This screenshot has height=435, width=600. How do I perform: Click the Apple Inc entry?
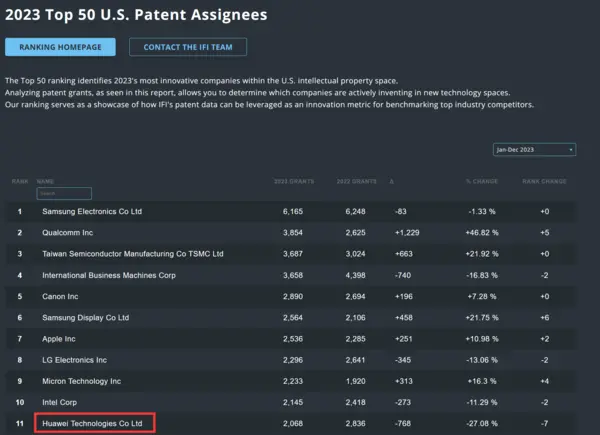59,339
